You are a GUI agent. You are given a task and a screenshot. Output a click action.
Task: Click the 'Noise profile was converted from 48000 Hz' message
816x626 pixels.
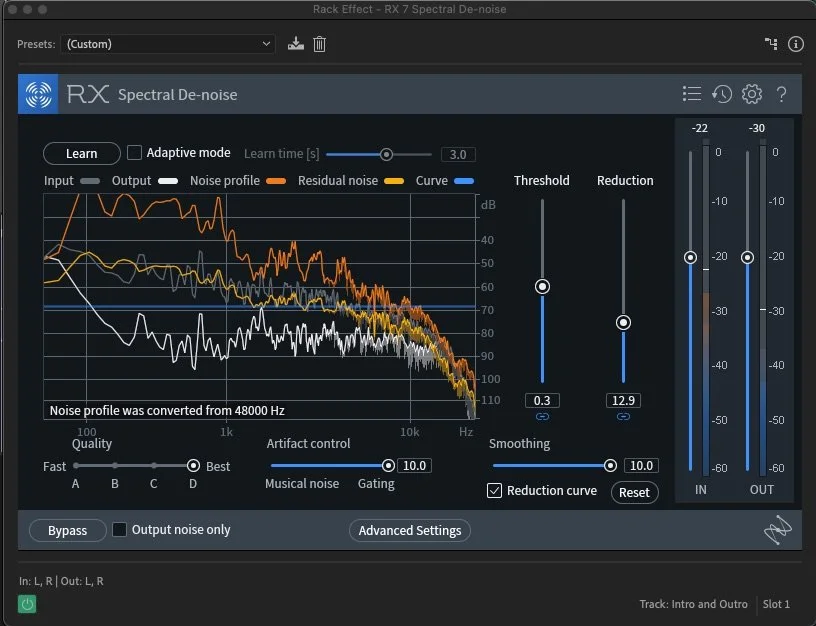coord(167,411)
